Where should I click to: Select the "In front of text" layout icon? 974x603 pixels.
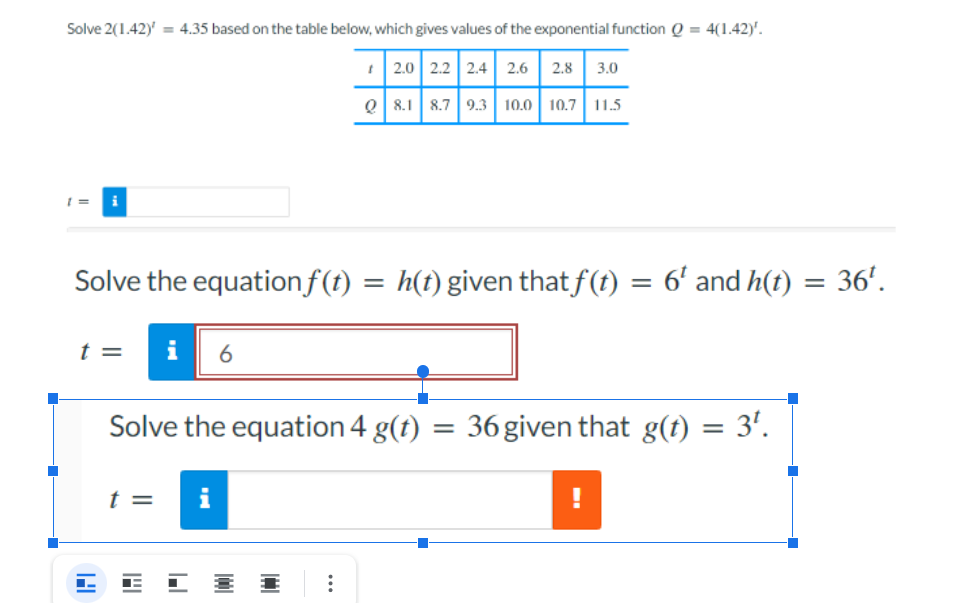(x=270, y=582)
